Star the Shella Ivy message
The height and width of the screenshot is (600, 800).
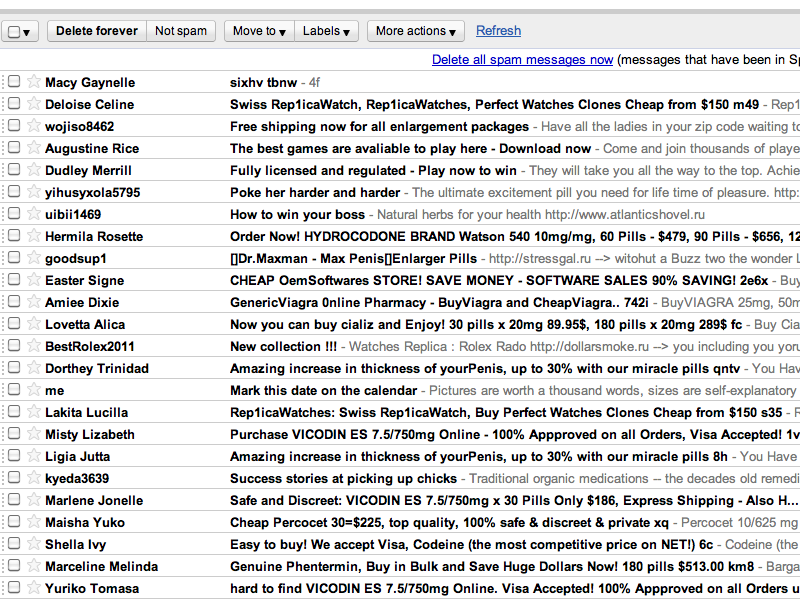pos(34,543)
